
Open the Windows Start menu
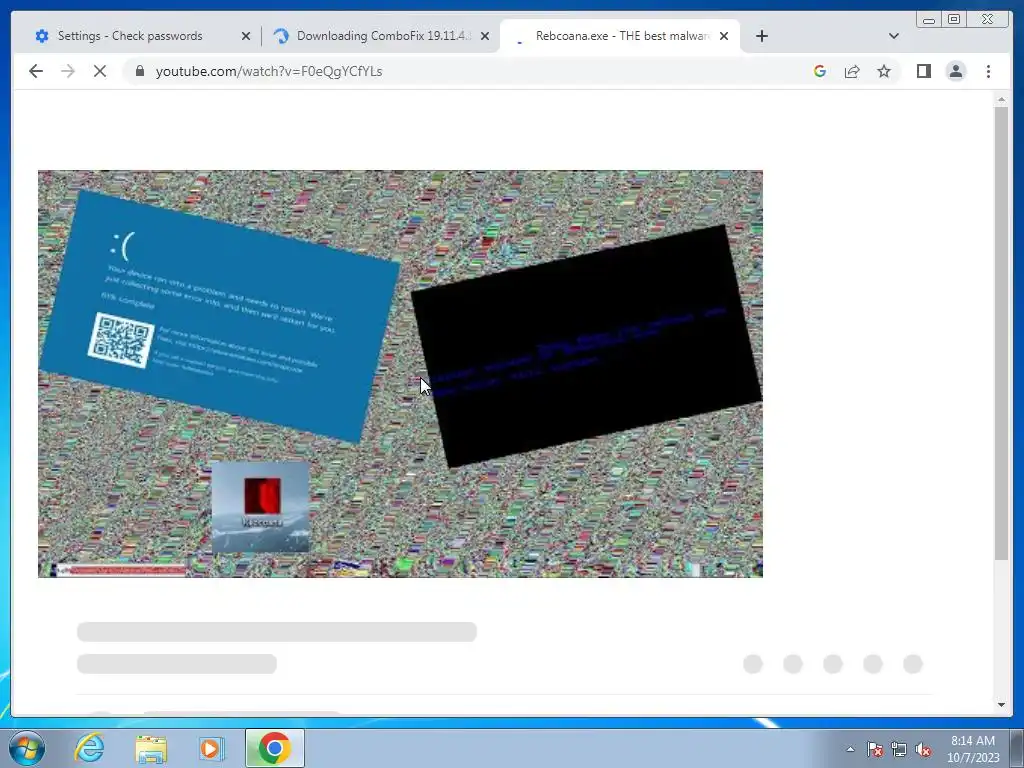26,748
